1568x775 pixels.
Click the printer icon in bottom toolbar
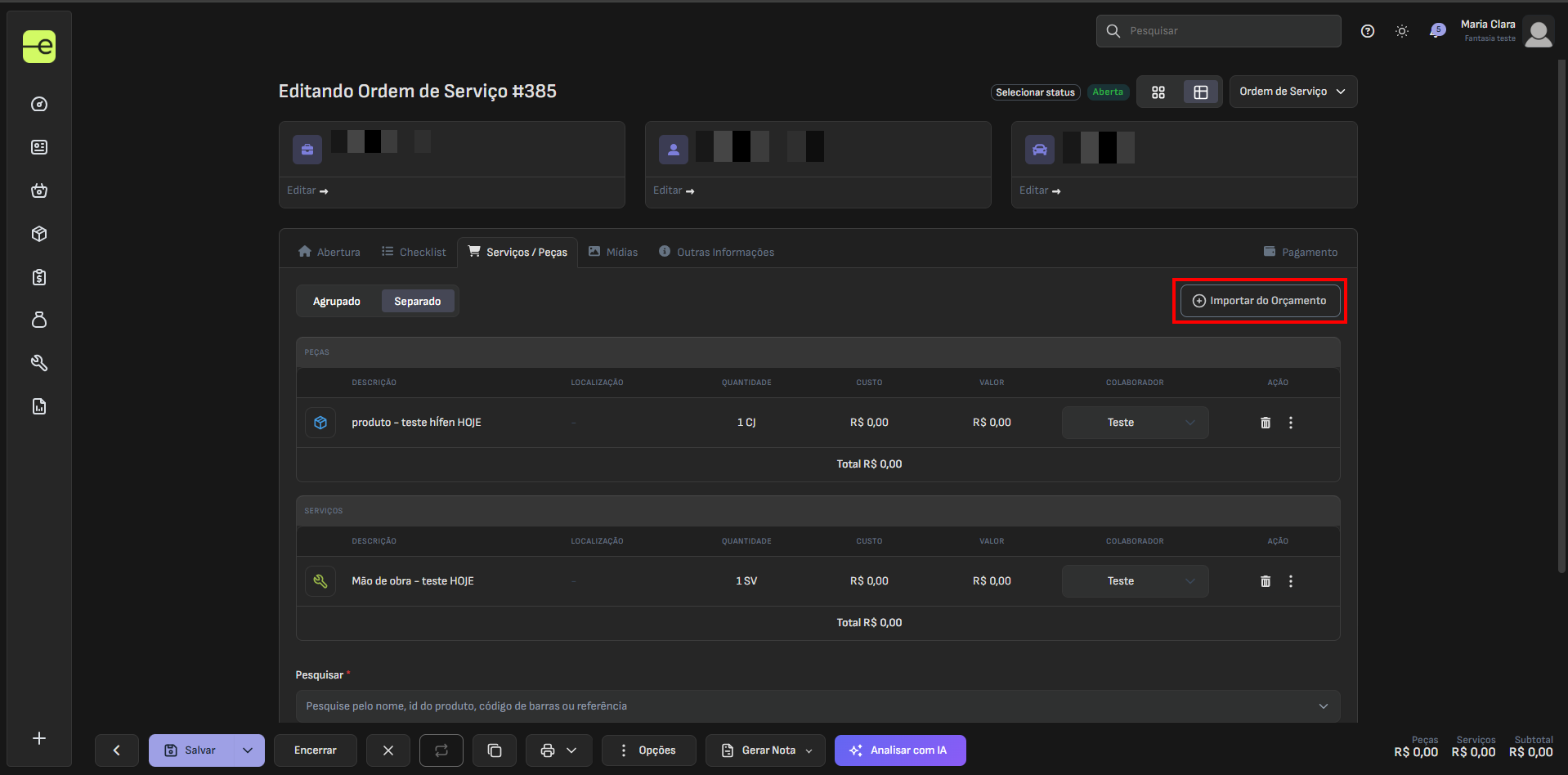(548, 750)
